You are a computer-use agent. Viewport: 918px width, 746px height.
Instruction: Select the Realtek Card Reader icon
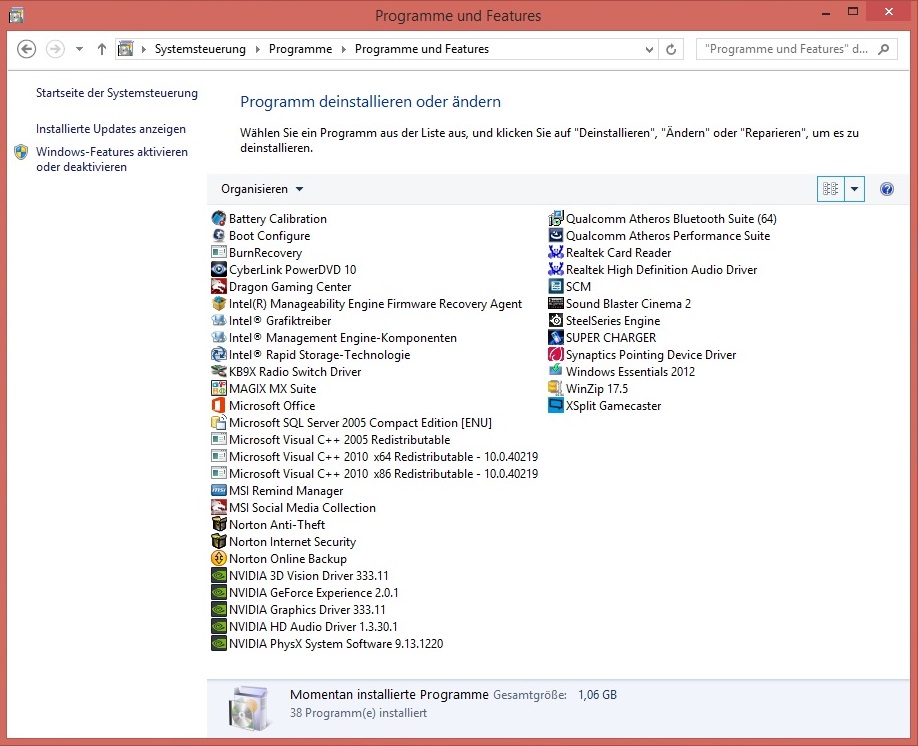click(556, 252)
